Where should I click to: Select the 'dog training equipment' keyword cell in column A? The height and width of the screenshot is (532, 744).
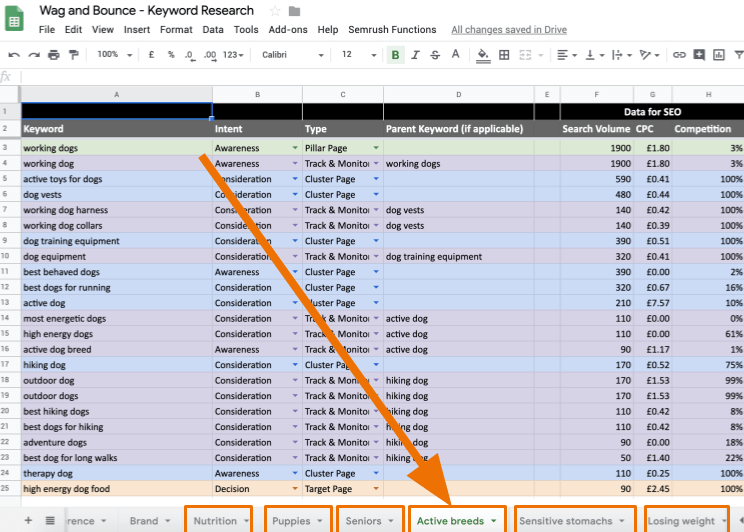(116, 241)
